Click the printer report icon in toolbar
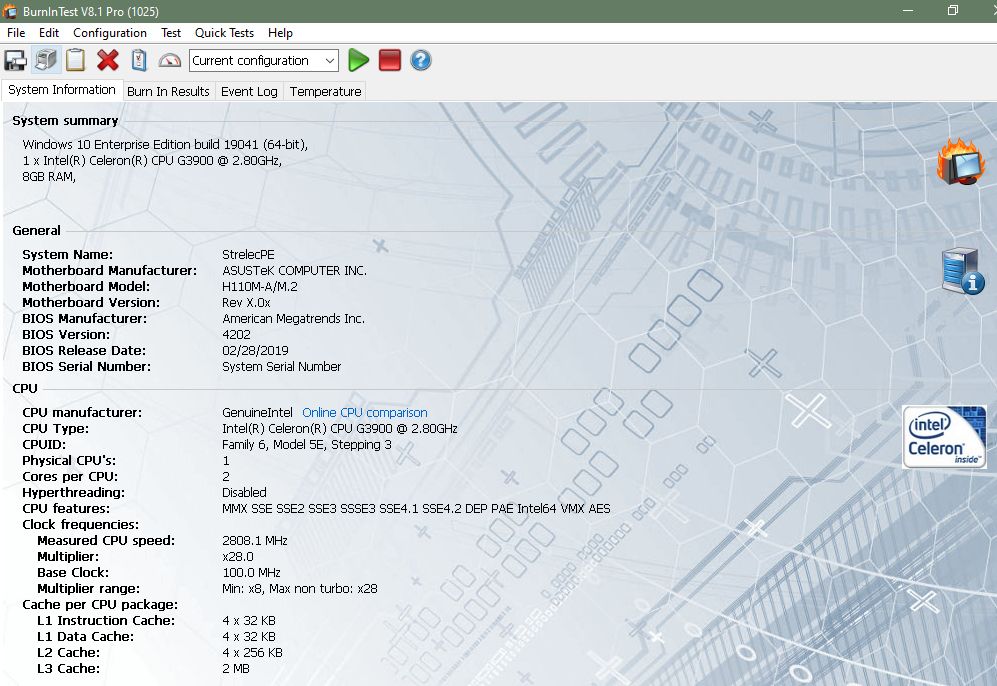The width and height of the screenshot is (997, 686). click(x=46, y=60)
